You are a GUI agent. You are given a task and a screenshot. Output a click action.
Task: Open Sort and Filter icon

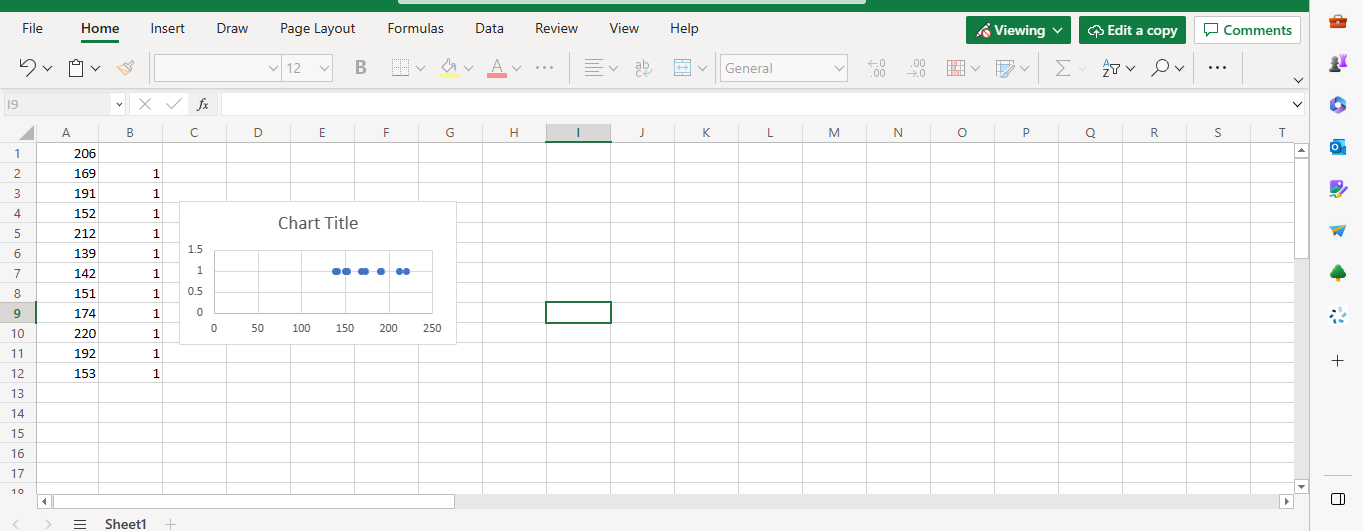pos(1111,68)
